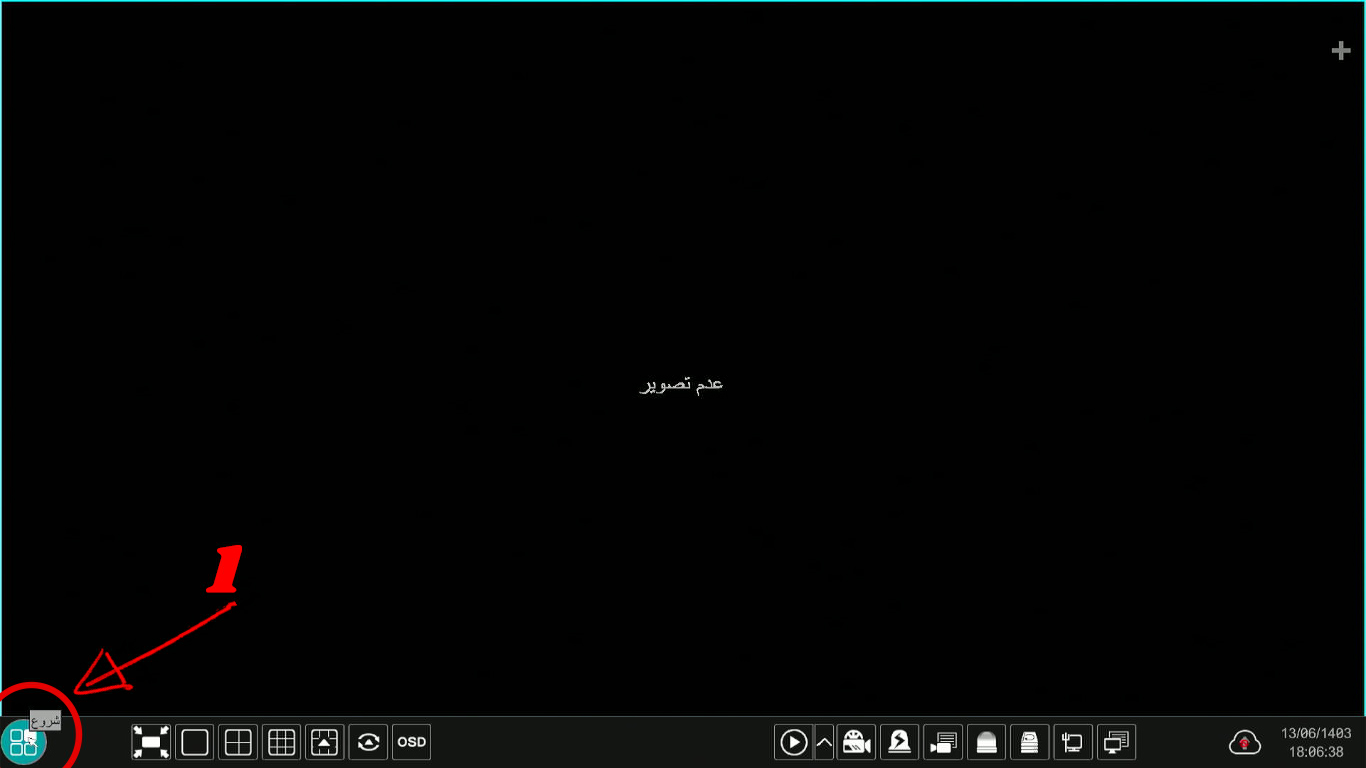
Task: Select the no-image camera window
Action: tap(683, 358)
